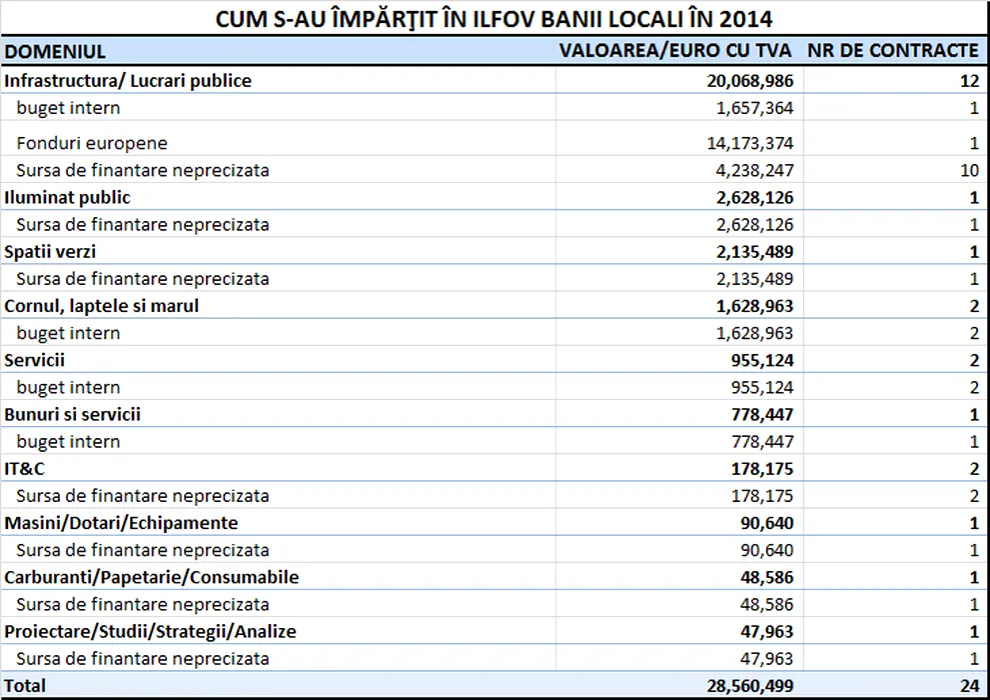This screenshot has height=700, width=990.
Task: Click the total contracts count 24
Action: click(967, 685)
